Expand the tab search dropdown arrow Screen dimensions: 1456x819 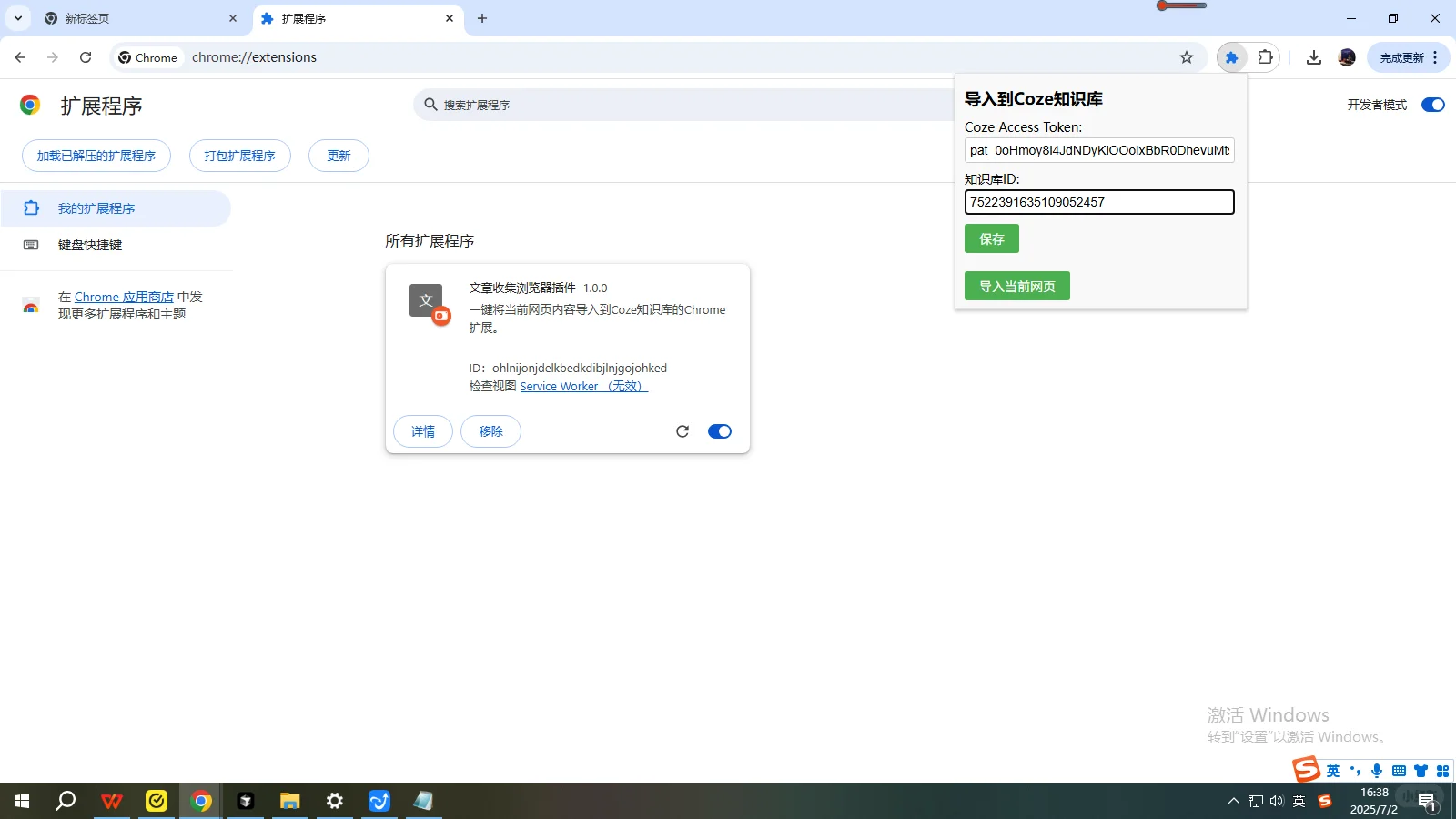[x=17, y=18]
